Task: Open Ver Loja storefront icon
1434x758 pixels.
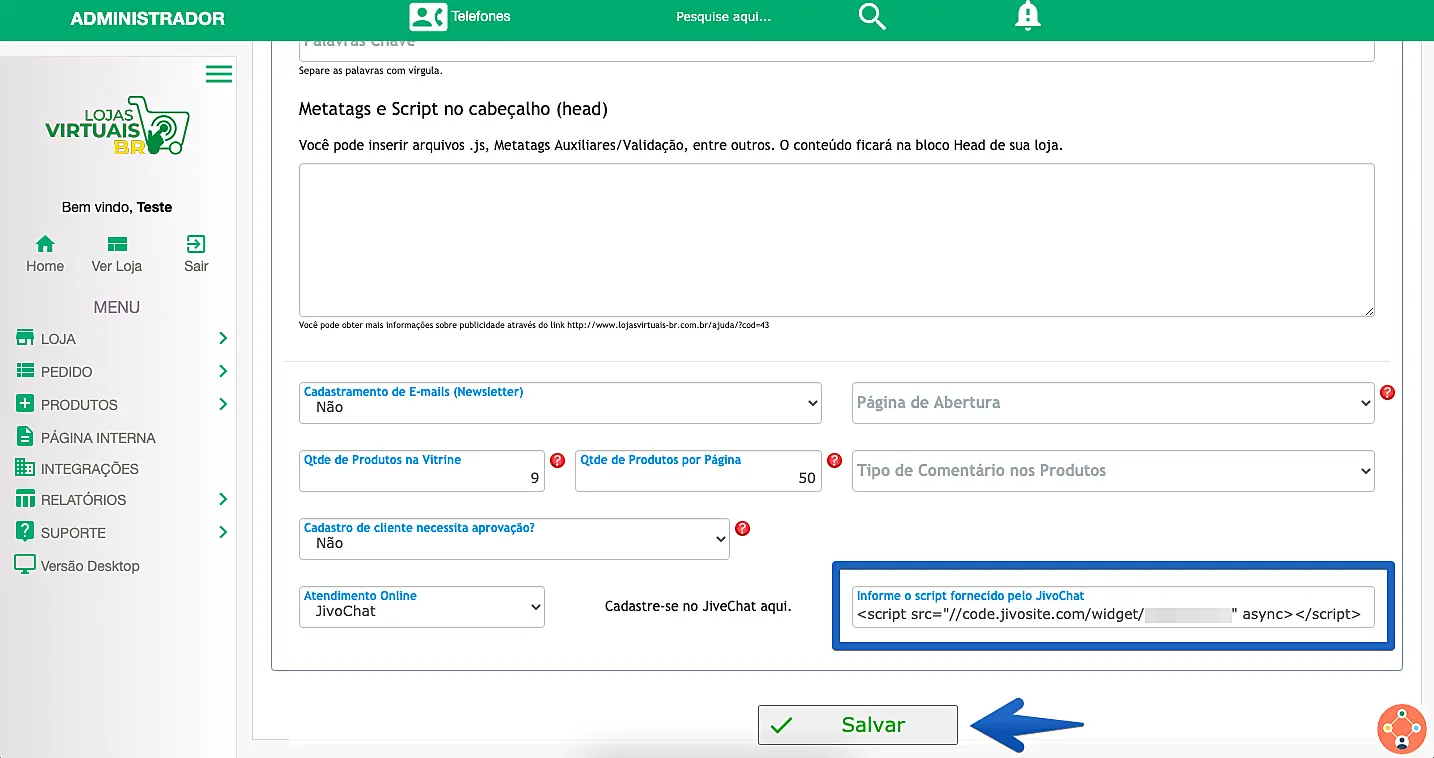Action: point(117,245)
